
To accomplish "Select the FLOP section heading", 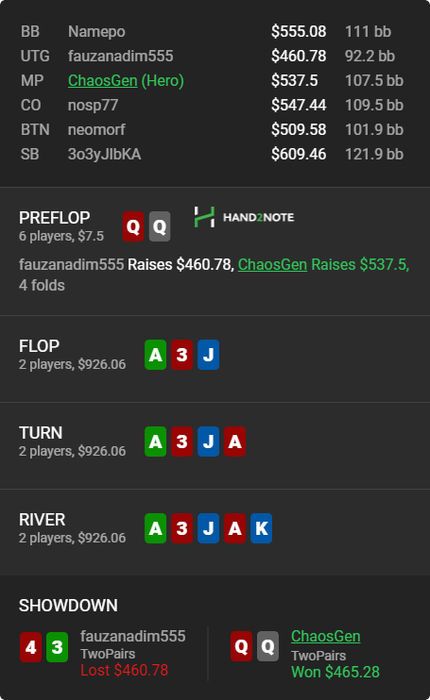I will [39, 346].
